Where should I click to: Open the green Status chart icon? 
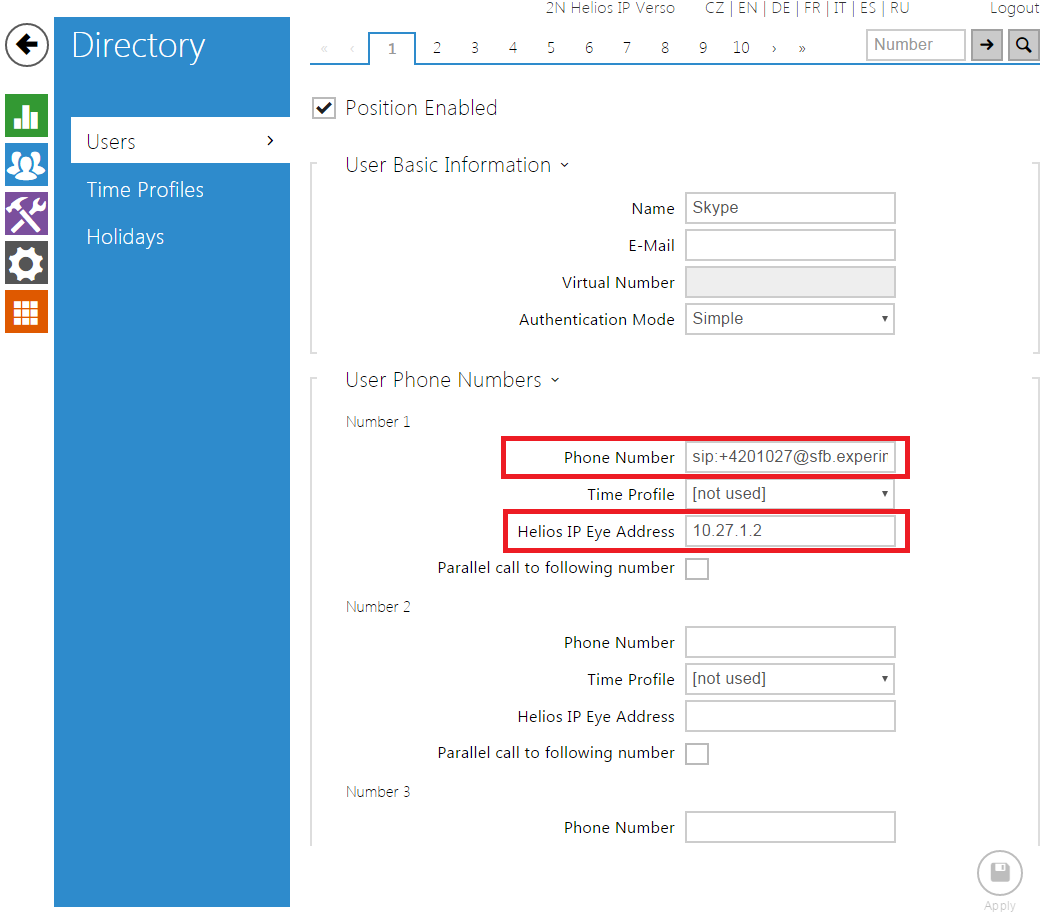click(x=26, y=115)
